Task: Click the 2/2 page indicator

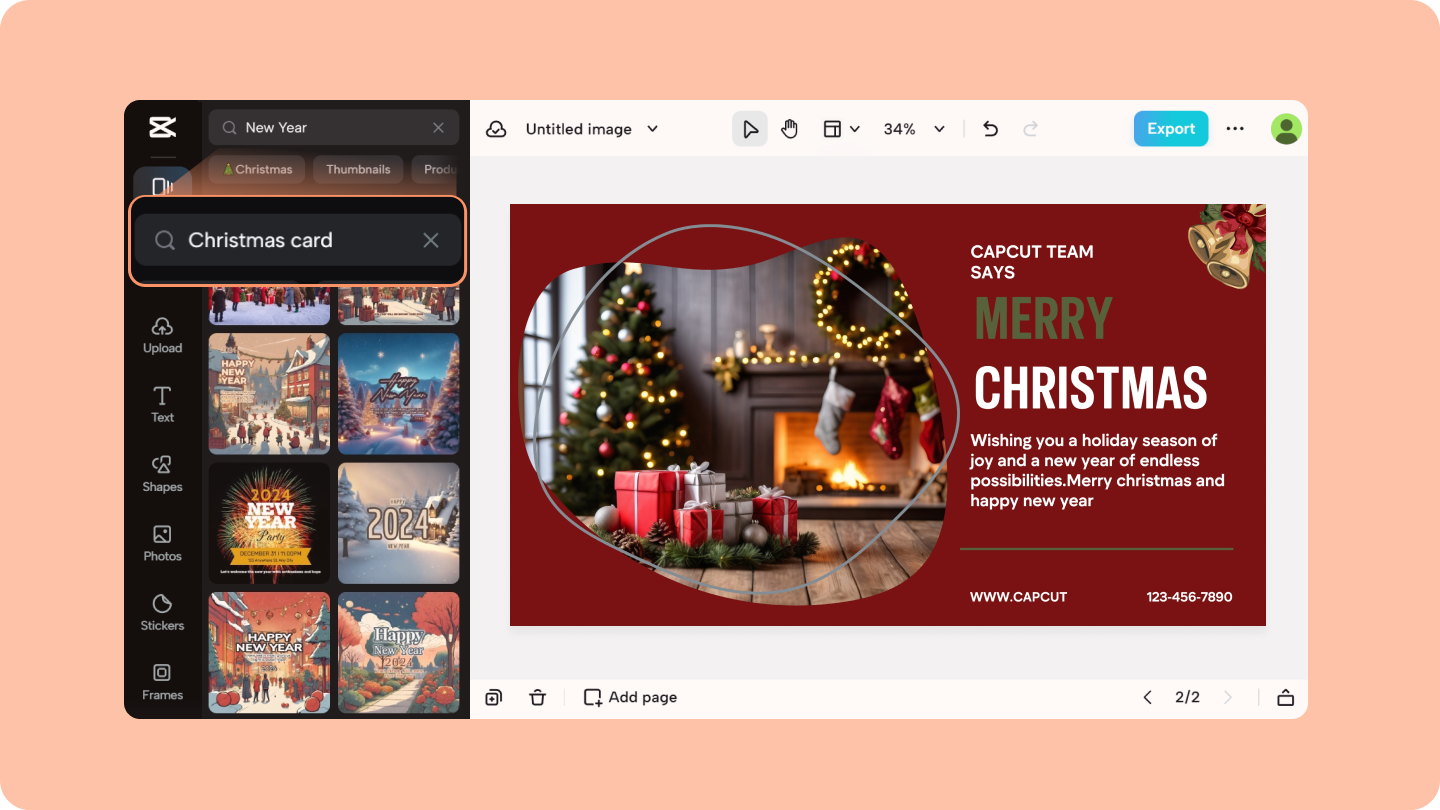Action: [x=1187, y=697]
